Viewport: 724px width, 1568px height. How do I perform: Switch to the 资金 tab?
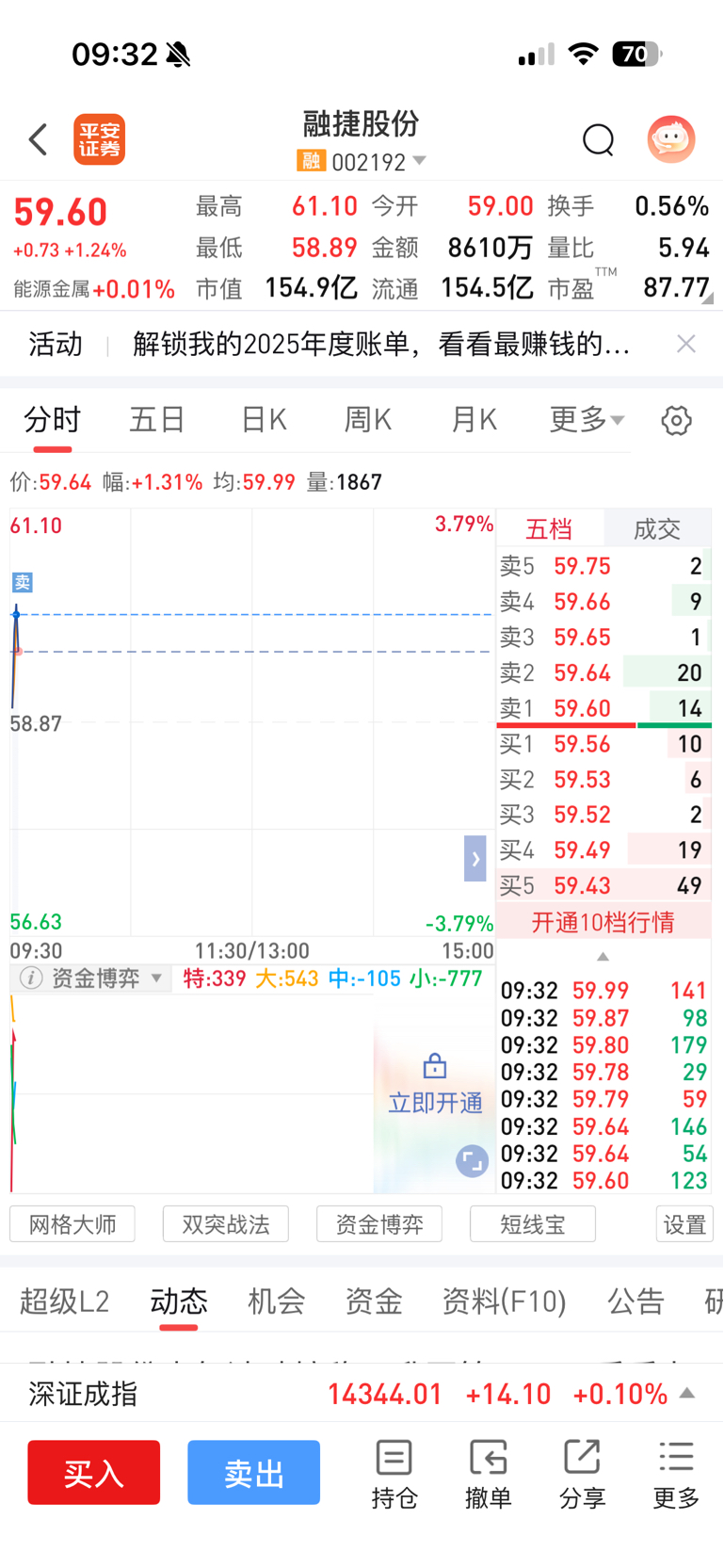(x=374, y=1301)
